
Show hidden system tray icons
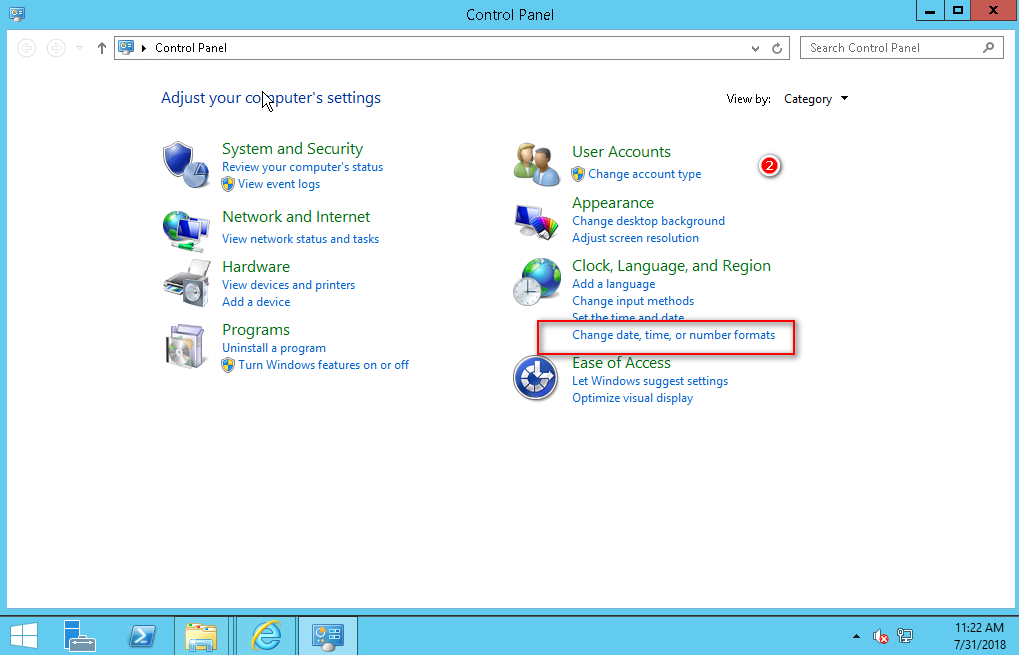[x=855, y=636]
